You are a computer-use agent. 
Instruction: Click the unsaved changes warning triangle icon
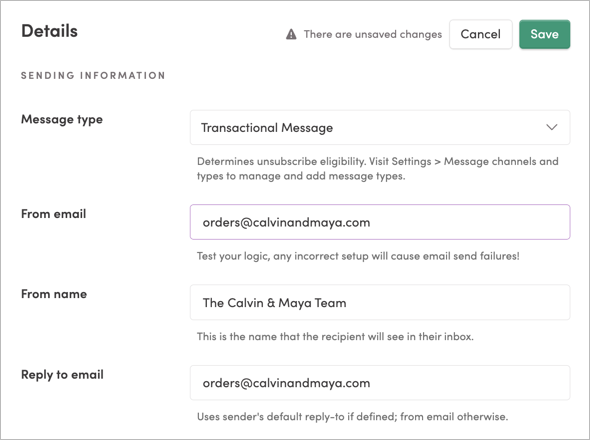[x=291, y=34]
